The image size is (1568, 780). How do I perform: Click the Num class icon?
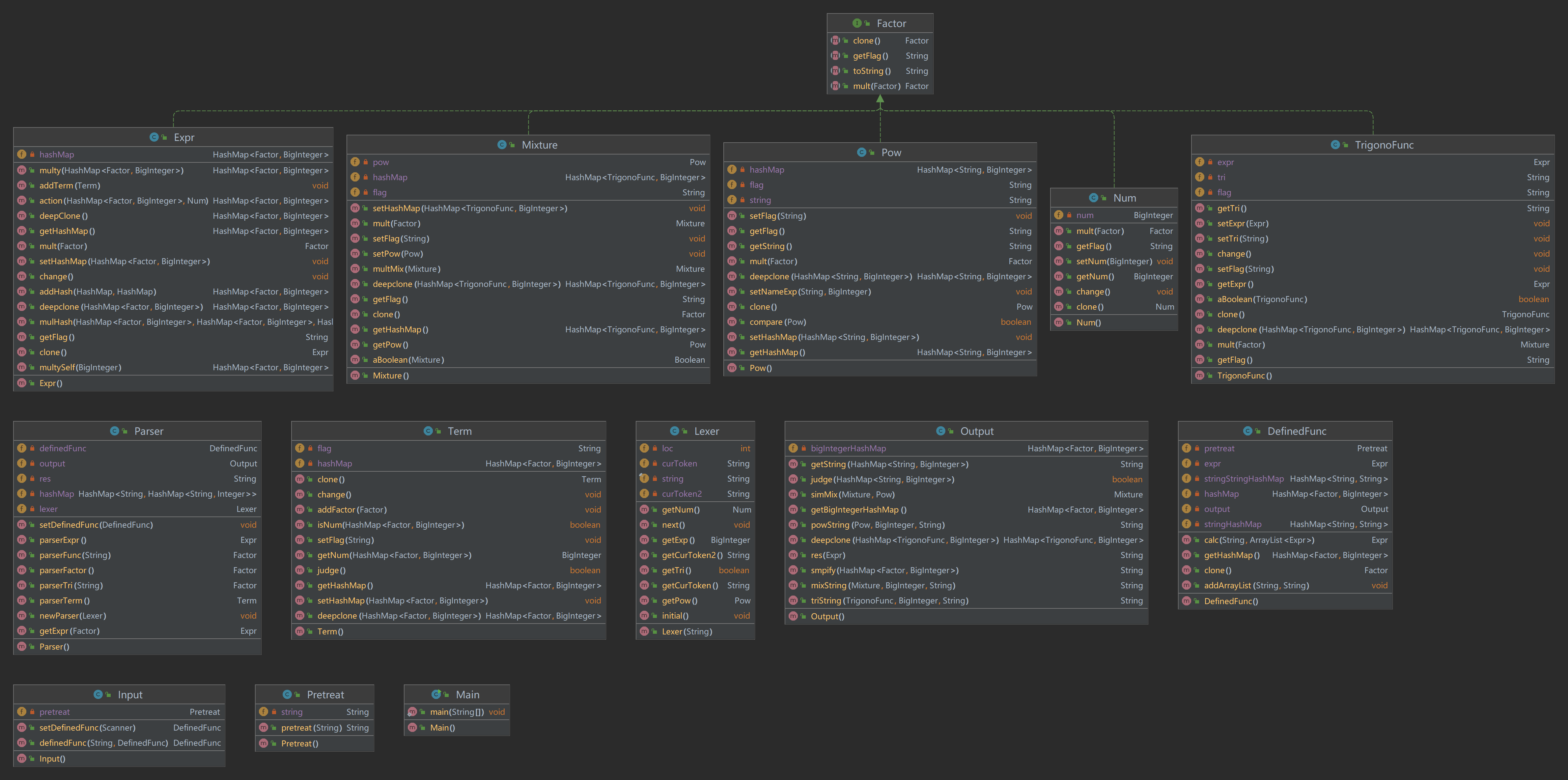[x=1094, y=198]
